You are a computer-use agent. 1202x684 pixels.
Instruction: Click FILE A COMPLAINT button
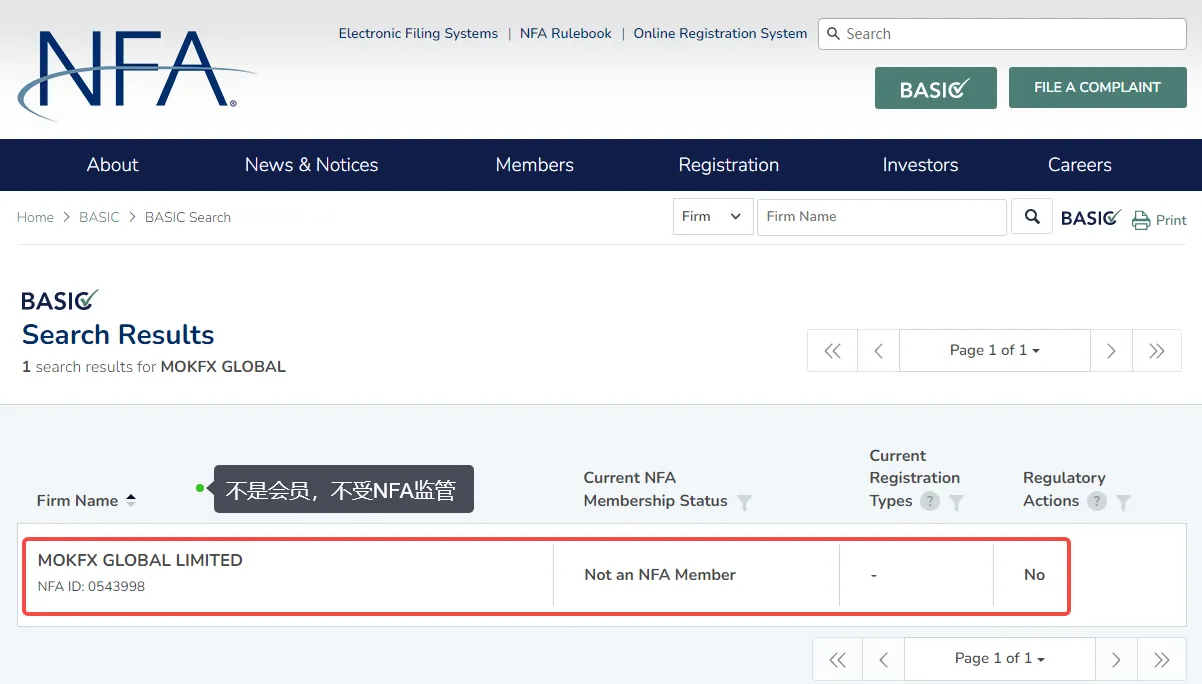(x=1097, y=87)
